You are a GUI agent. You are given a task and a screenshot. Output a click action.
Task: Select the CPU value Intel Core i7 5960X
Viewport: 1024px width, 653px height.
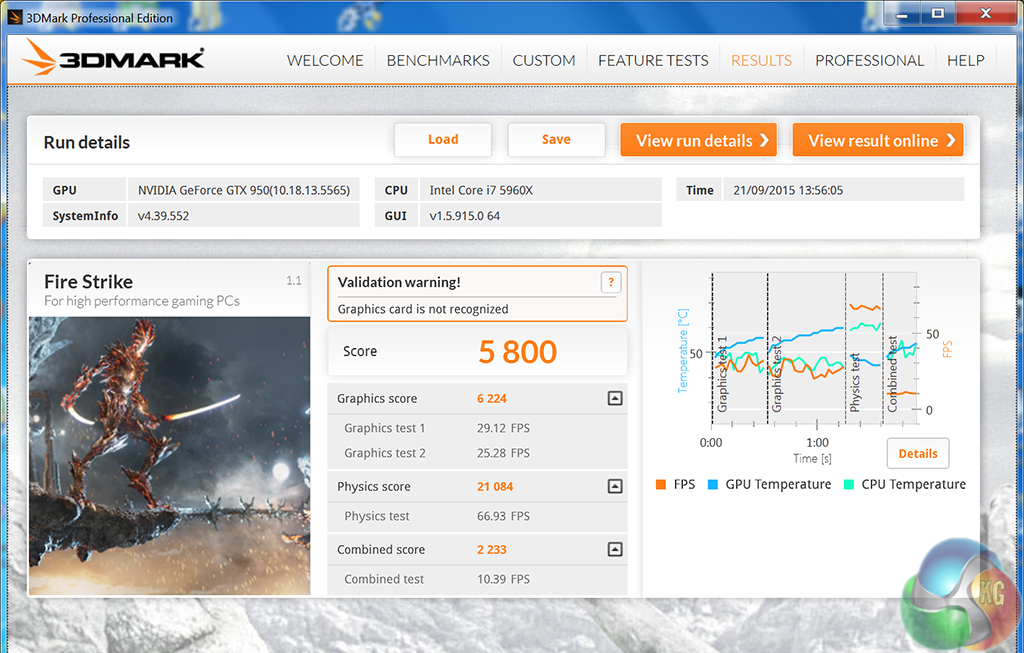tap(540, 190)
